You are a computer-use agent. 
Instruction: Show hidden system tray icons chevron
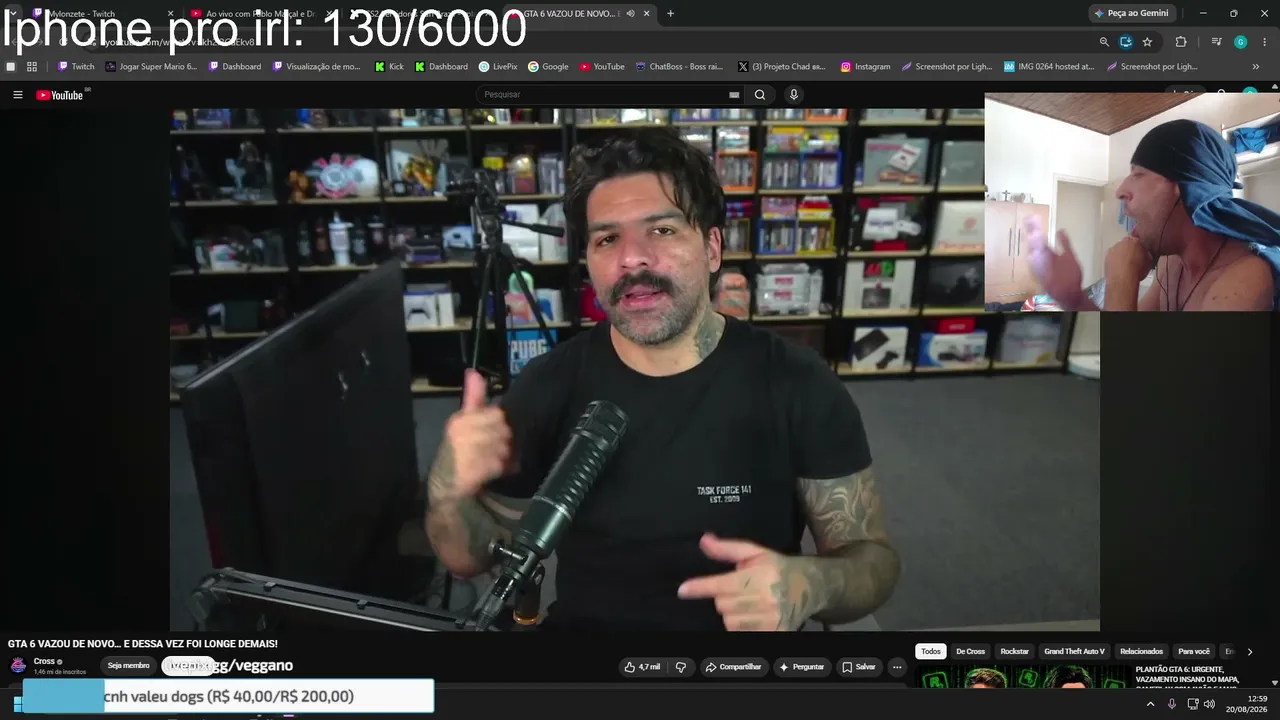coord(1150,704)
